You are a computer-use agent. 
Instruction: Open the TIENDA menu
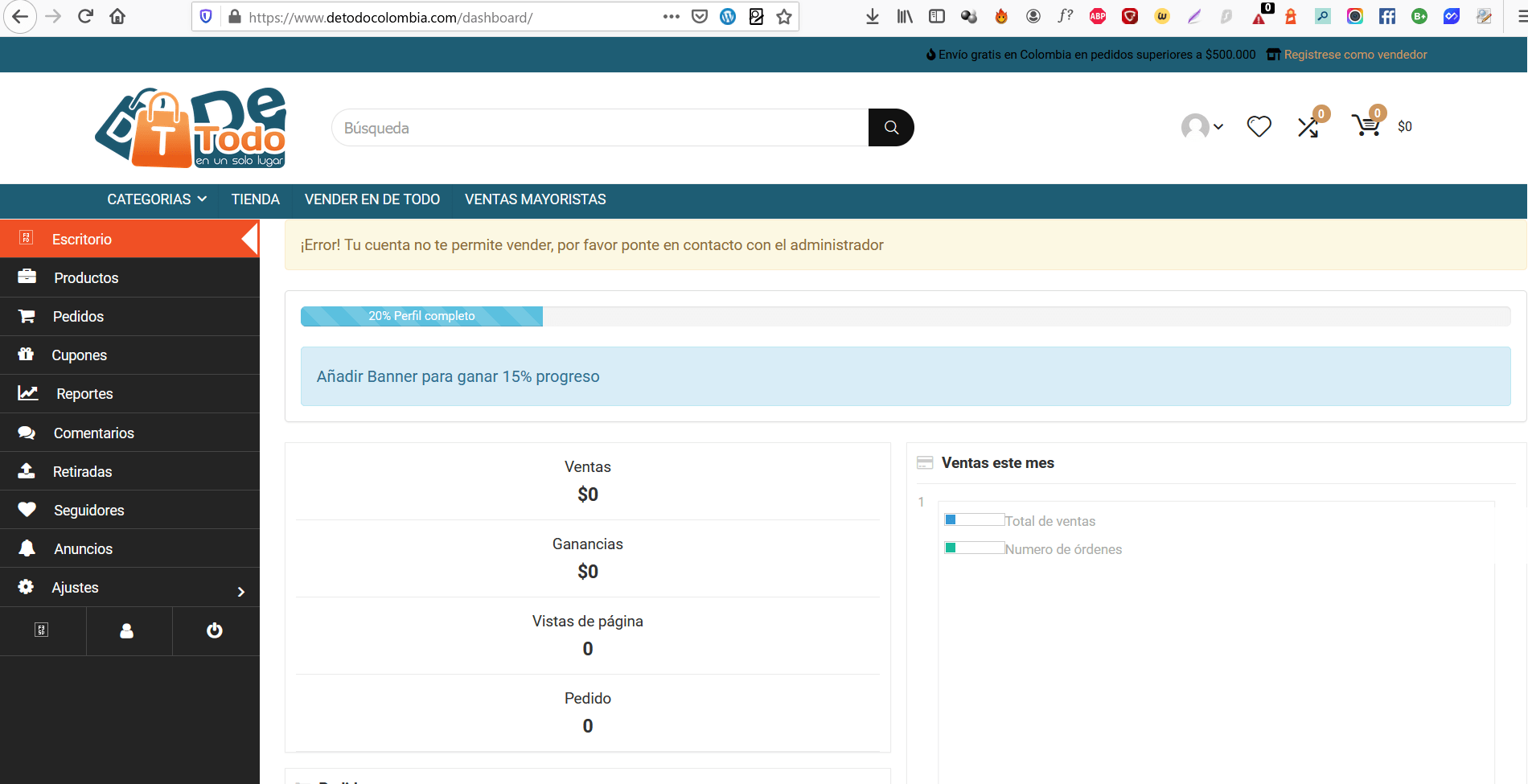coord(256,199)
